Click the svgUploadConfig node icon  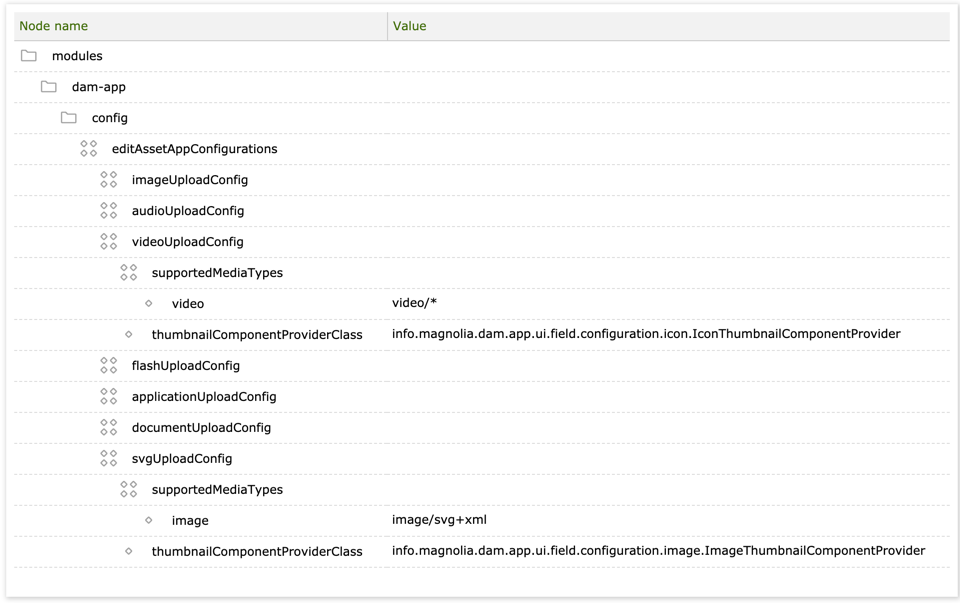pos(109,459)
